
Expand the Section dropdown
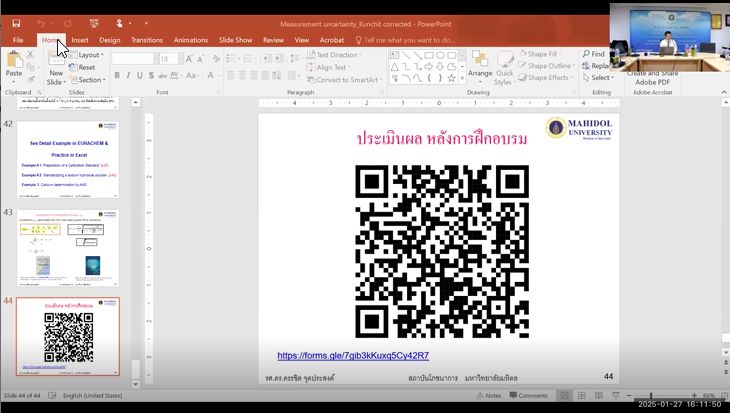[x=89, y=80]
